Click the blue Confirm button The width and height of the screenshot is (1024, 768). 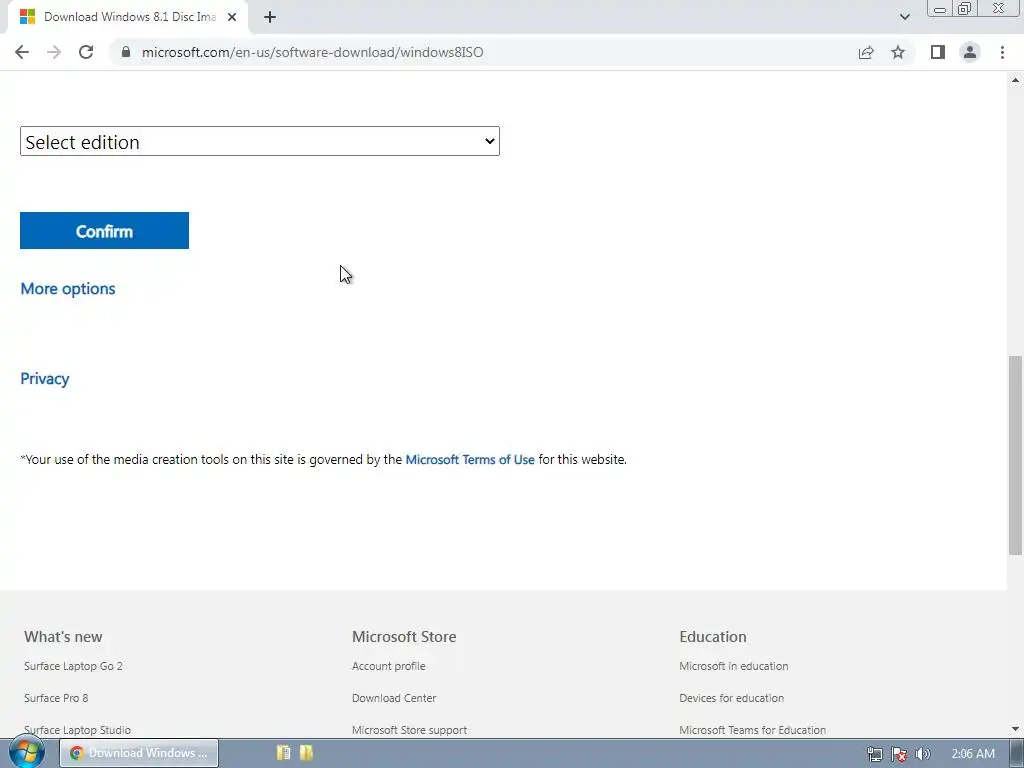coord(104,231)
